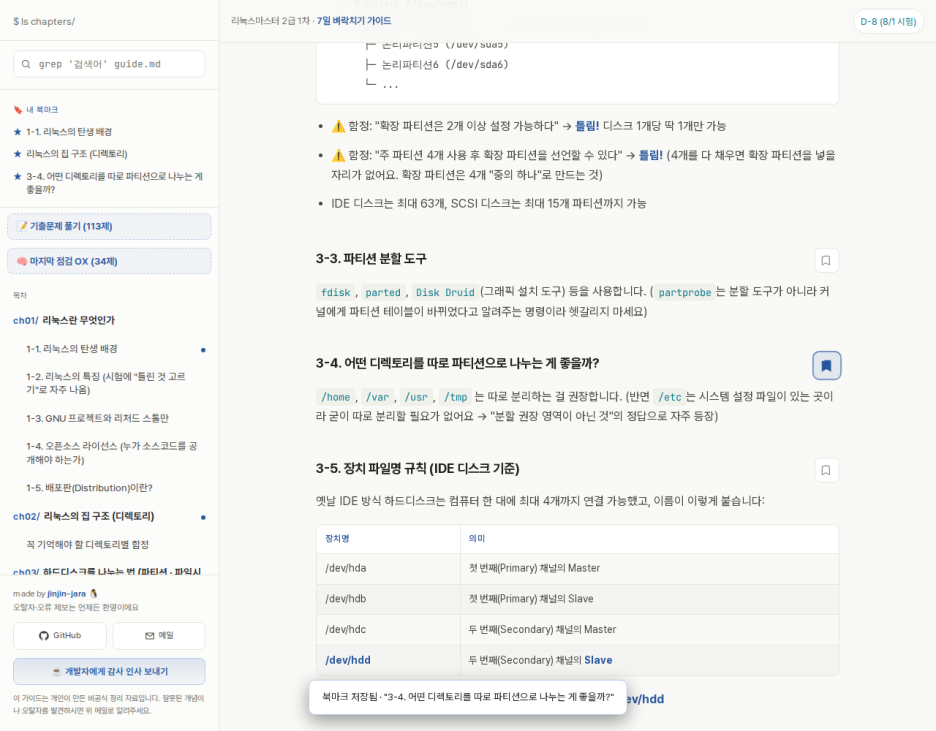Screen dimensions: 936x731
Task: Click the search magnifier icon
Action: 26,64
